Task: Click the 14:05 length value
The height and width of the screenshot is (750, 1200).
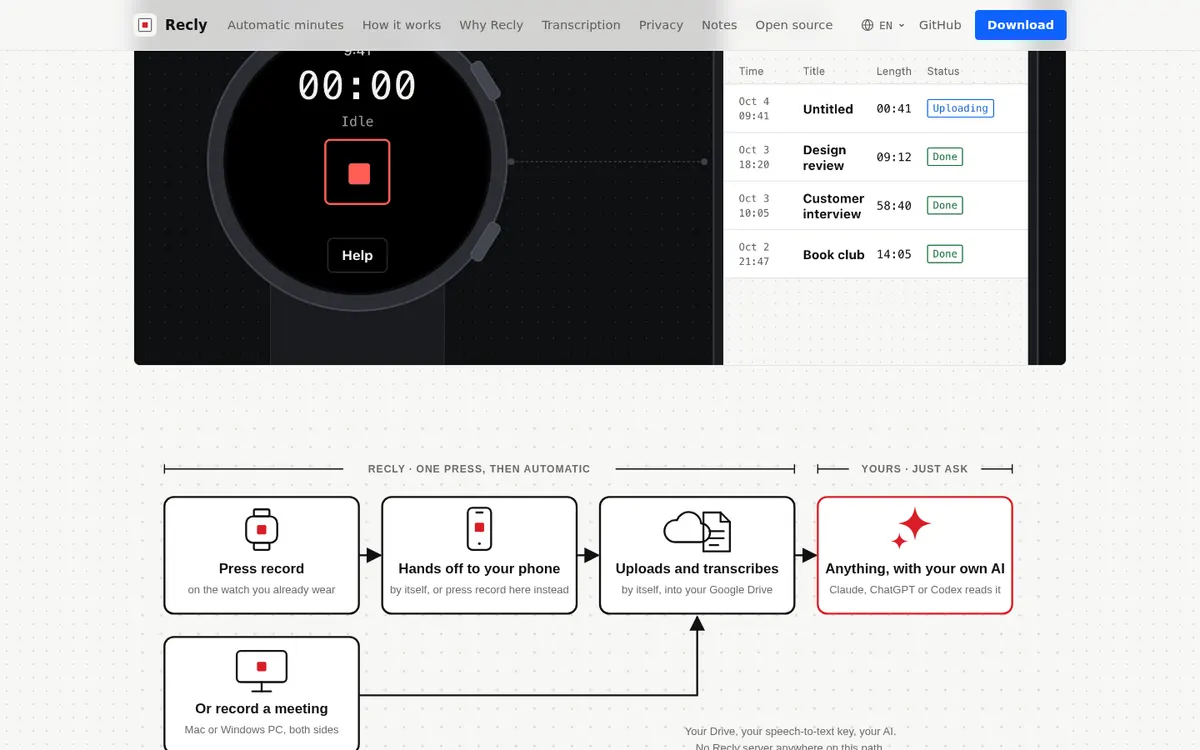Action: coord(894,255)
